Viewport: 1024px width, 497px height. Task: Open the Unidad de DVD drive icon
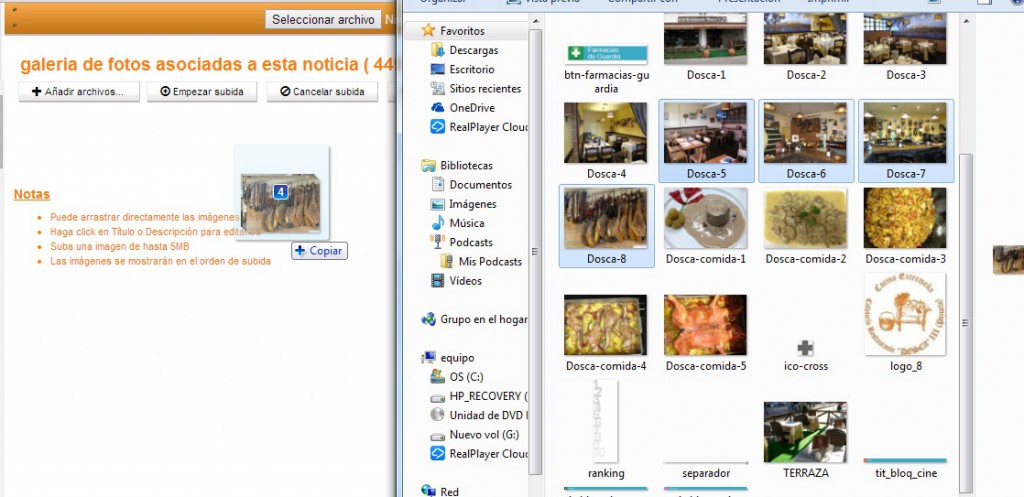click(x=438, y=415)
